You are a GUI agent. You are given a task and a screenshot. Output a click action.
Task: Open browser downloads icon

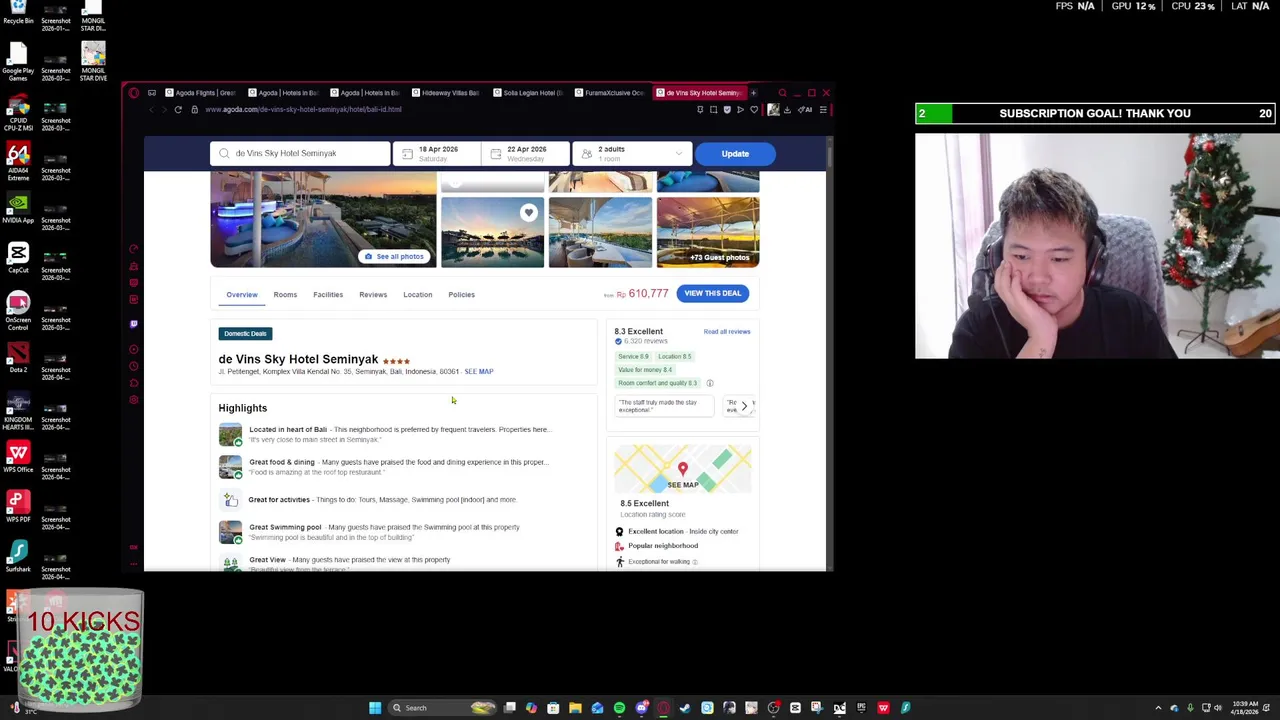[x=787, y=109]
